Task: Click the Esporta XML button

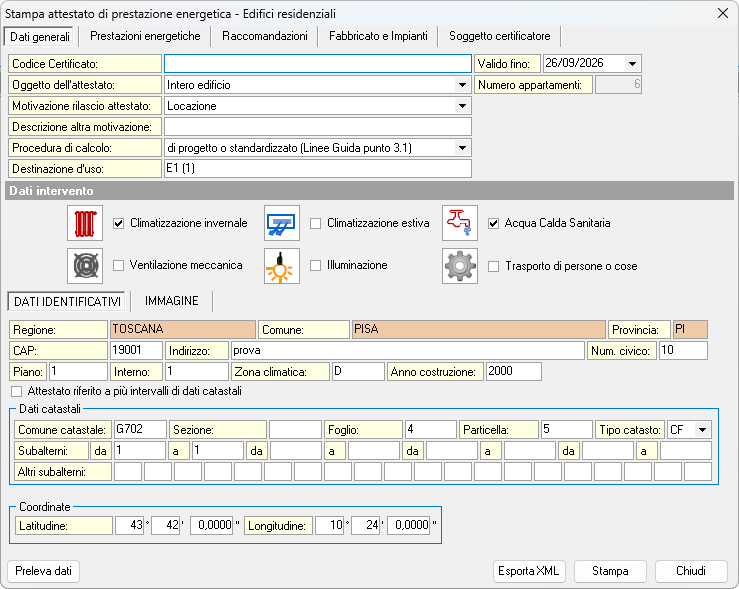Action: click(530, 572)
